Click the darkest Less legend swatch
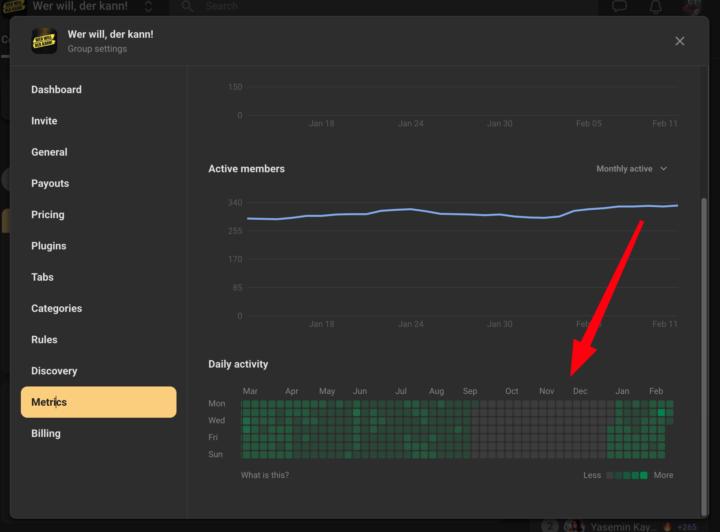 tap(610, 475)
